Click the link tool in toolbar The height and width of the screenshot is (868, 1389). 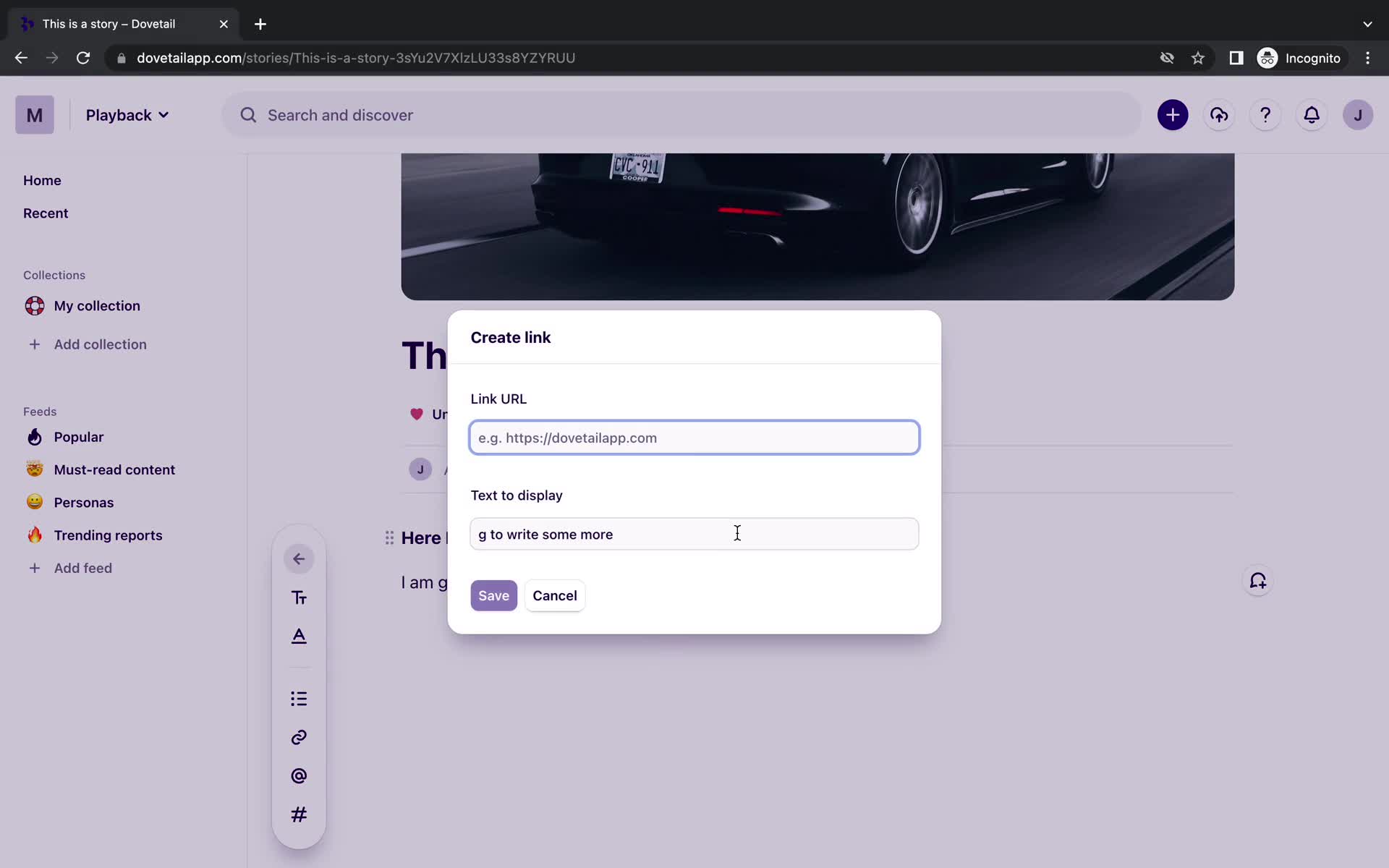coord(299,737)
